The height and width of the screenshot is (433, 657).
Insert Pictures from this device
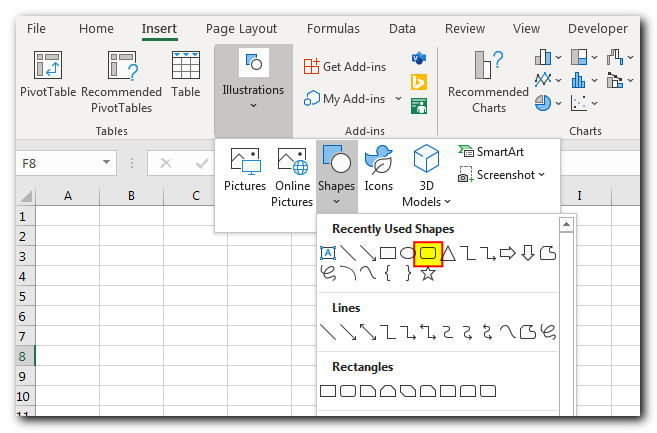[x=245, y=170]
